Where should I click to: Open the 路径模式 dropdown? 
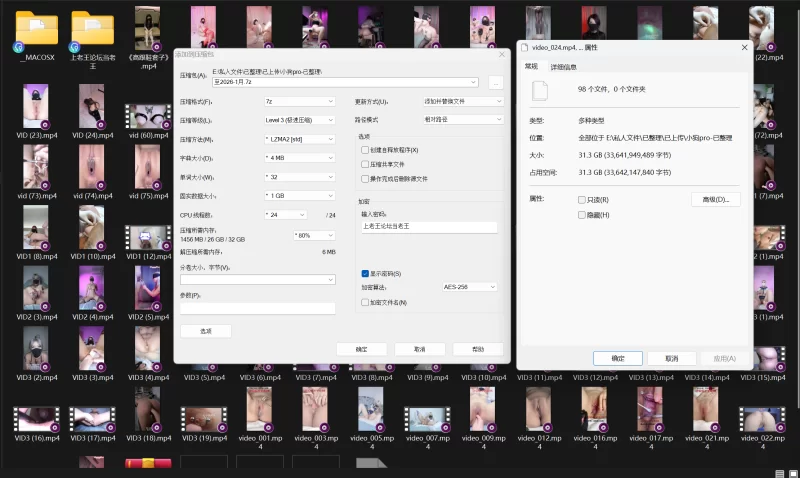click(x=463, y=119)
